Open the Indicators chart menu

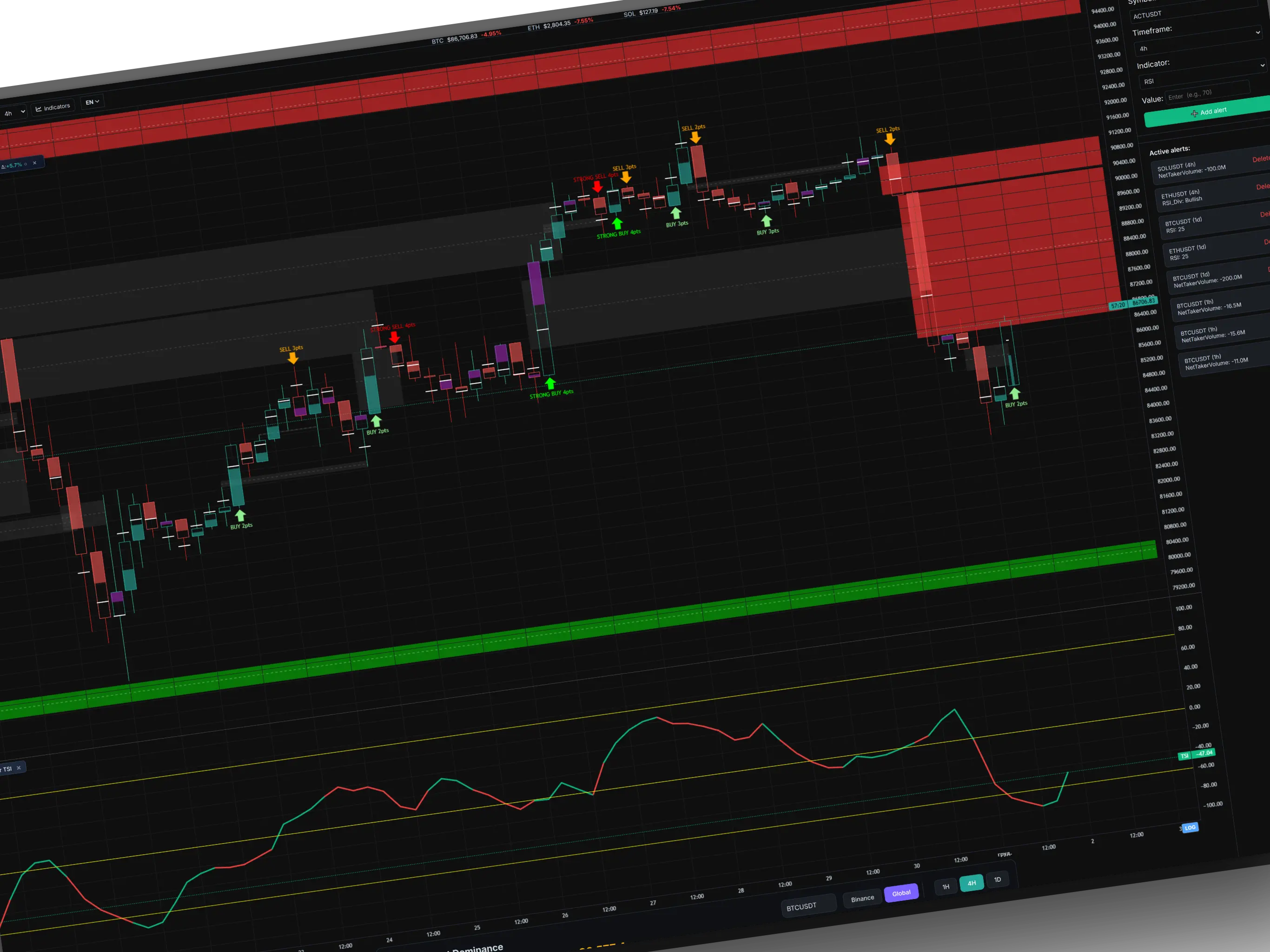pyautogui.click(x=53, y=107)
